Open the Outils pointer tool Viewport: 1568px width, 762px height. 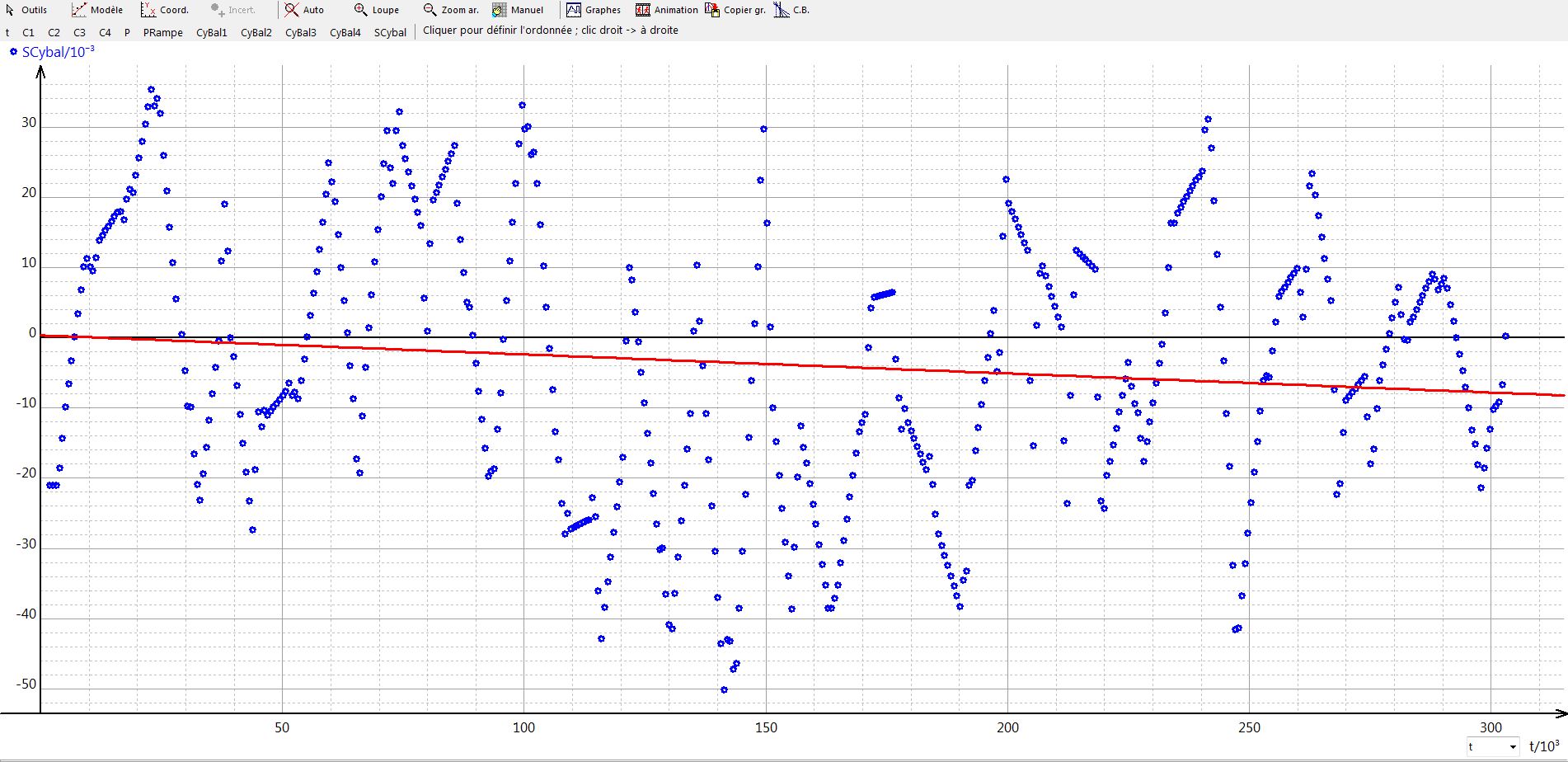(x=26, y=10)
